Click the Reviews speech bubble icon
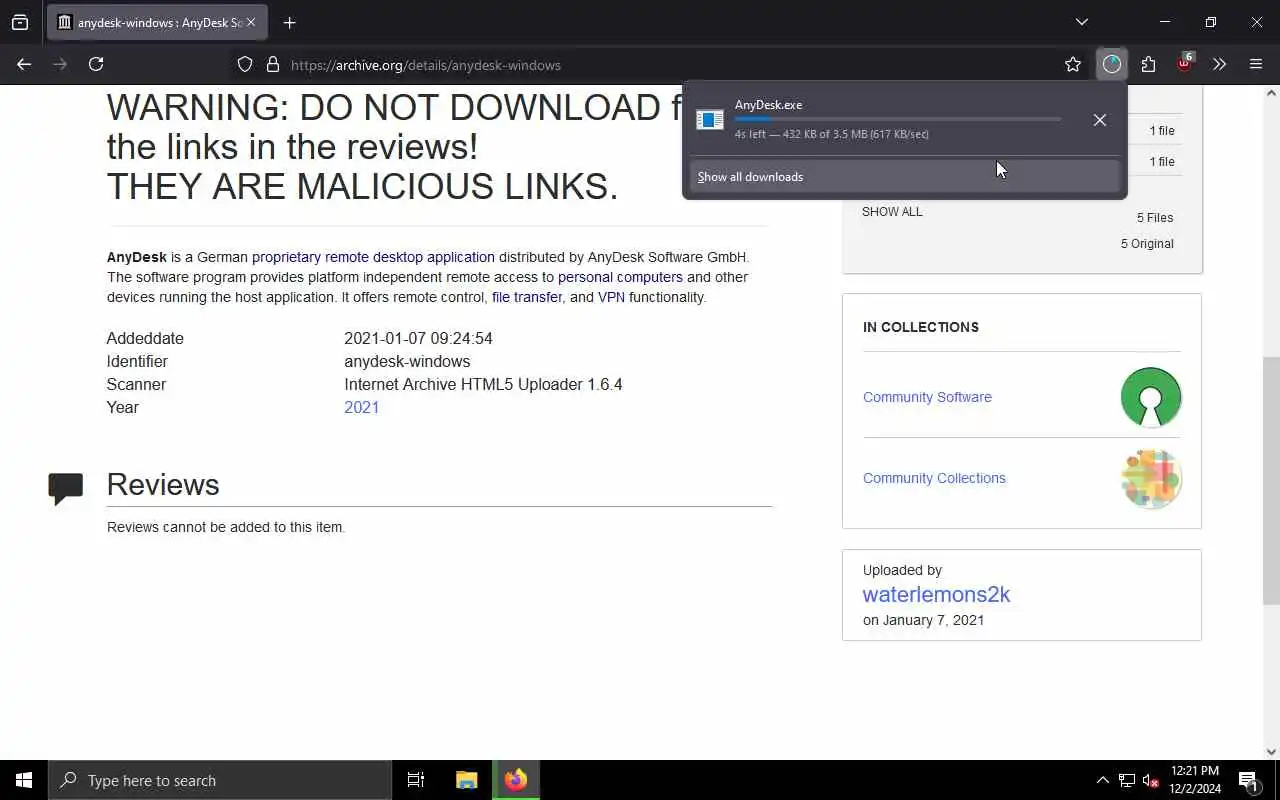Image resolution: width=1280 pixels, height=800 pixels. click(x=66, y=488)
